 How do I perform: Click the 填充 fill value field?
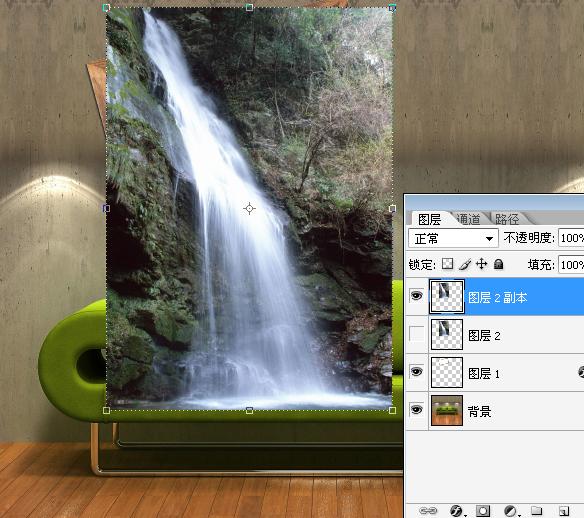571,265
